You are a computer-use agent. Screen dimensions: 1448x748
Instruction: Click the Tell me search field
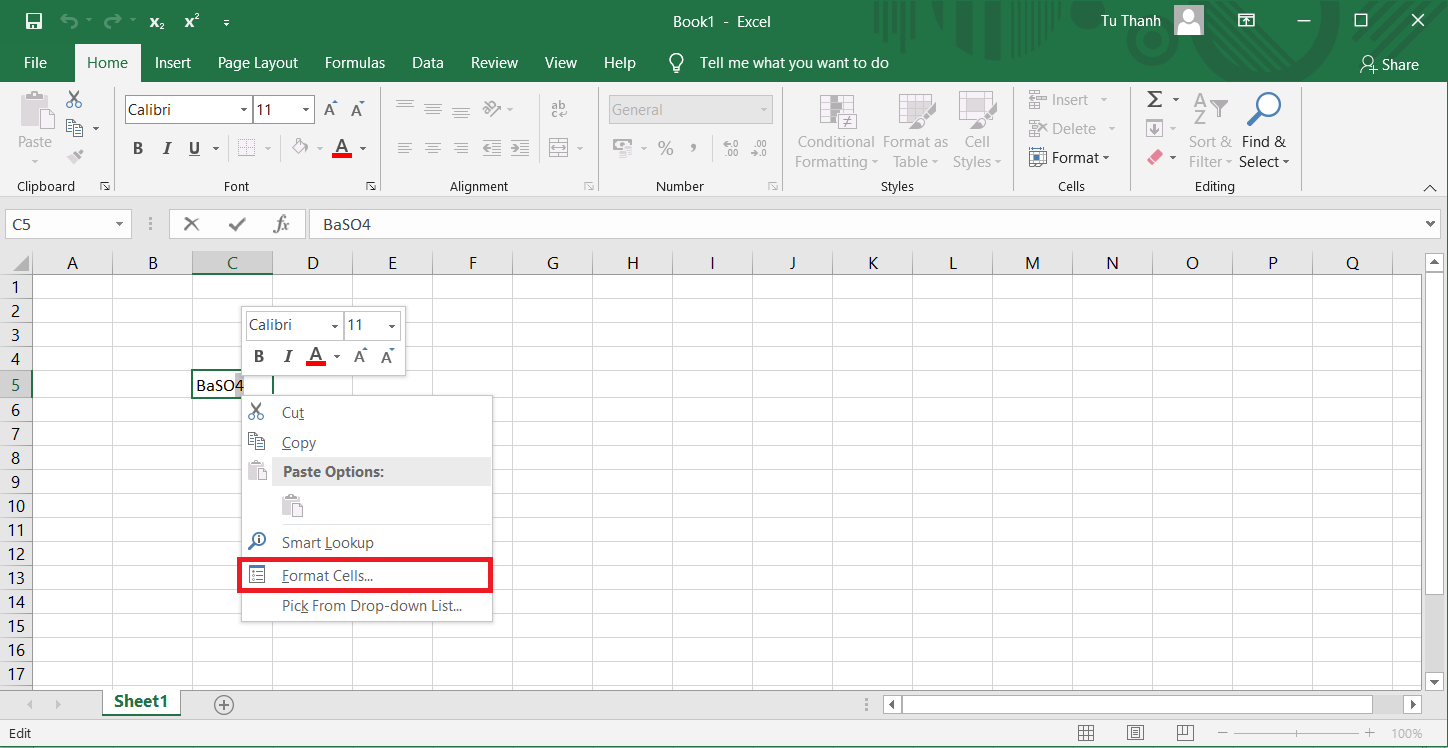coord(793,63)
